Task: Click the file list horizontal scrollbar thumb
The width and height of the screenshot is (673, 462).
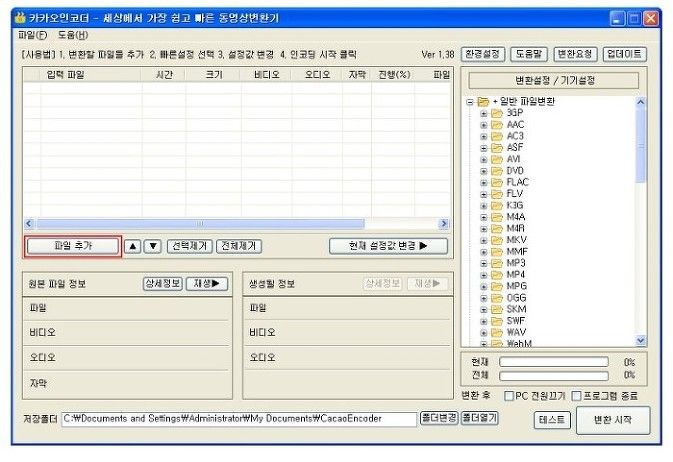Action: point(200,223)
